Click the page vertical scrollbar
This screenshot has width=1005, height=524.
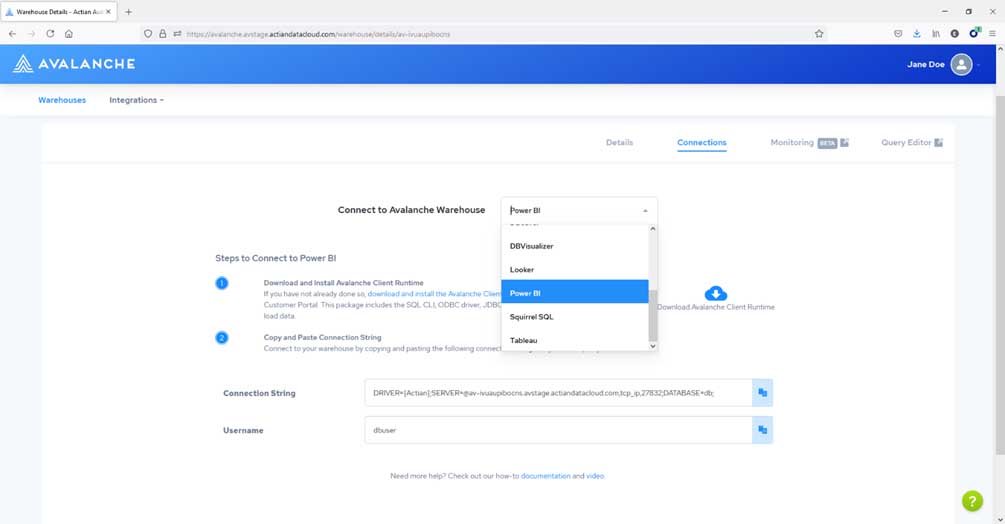click(x=1000, y=275)
